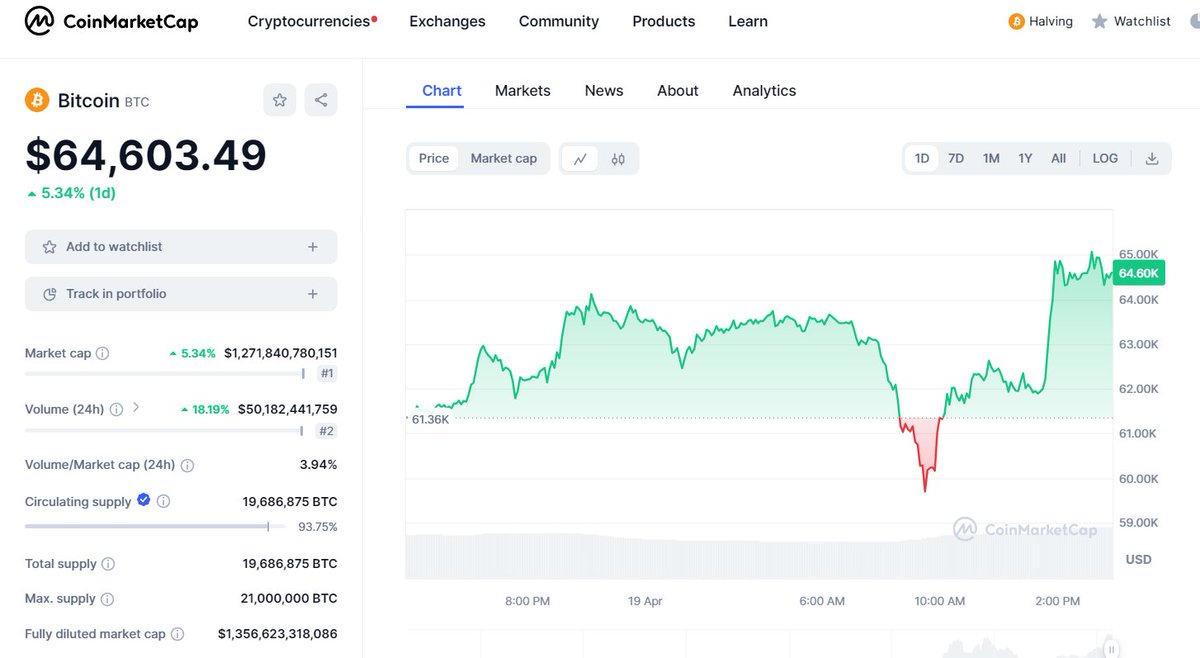Switch to candlestick chart view icon

(618, 158)
